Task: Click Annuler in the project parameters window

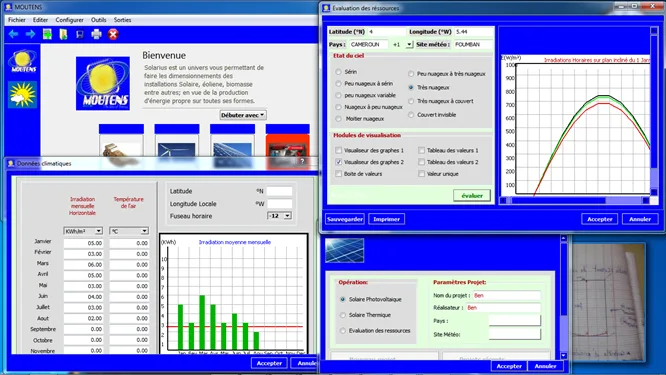Action: (x=545, y=366)
